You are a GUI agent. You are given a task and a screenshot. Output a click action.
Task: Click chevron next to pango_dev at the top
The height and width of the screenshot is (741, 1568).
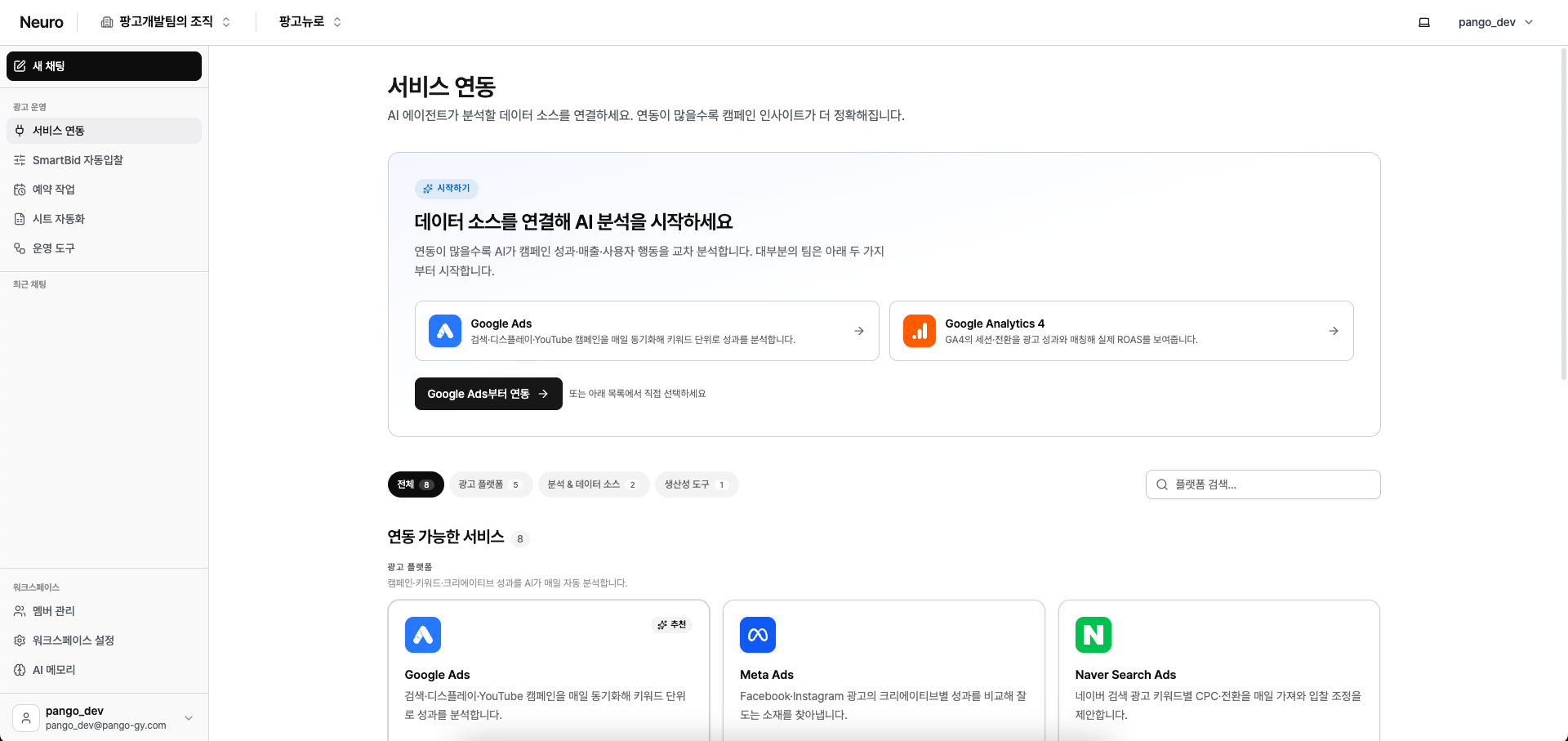[1529, 22]
